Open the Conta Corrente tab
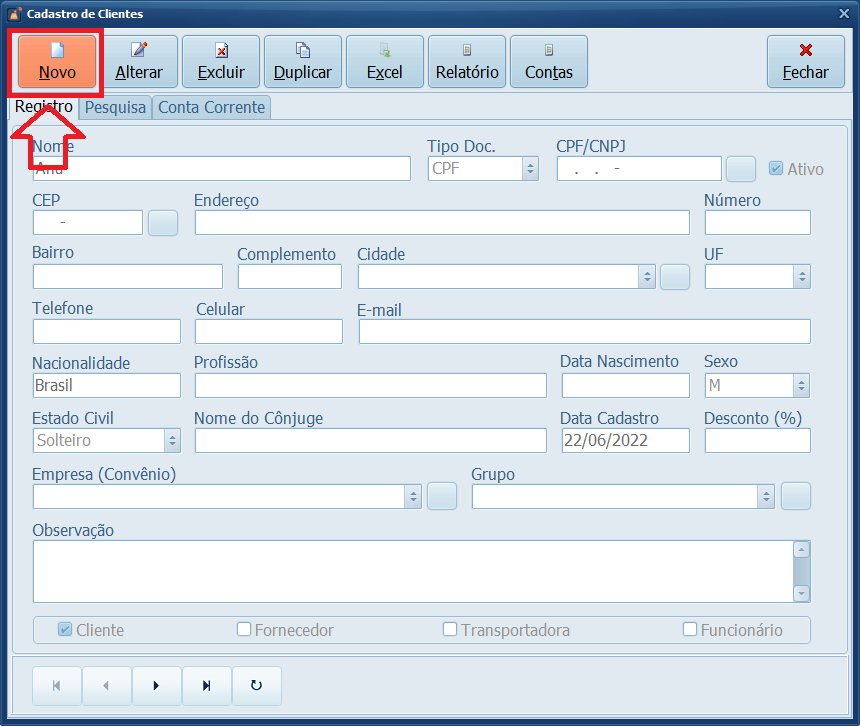The width and height of the screenshot is (860, 726). 211,107
